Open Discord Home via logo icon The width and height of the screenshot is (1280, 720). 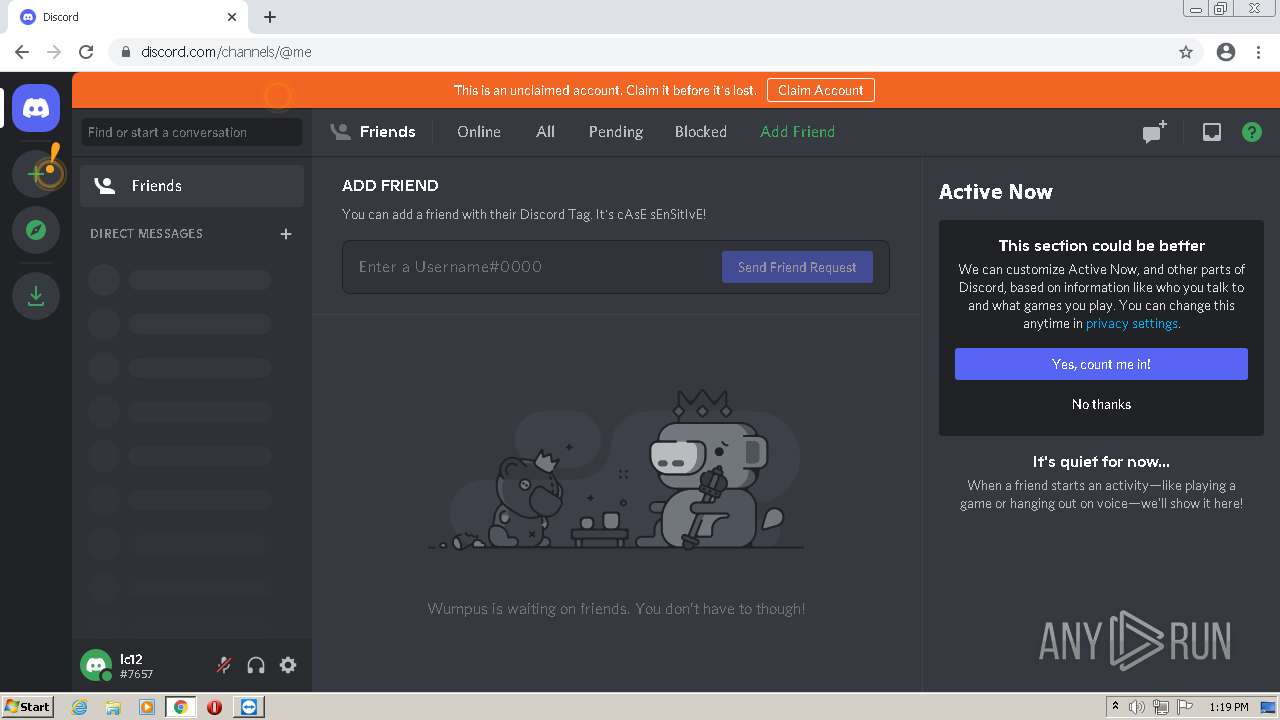[x=36, y=108]
